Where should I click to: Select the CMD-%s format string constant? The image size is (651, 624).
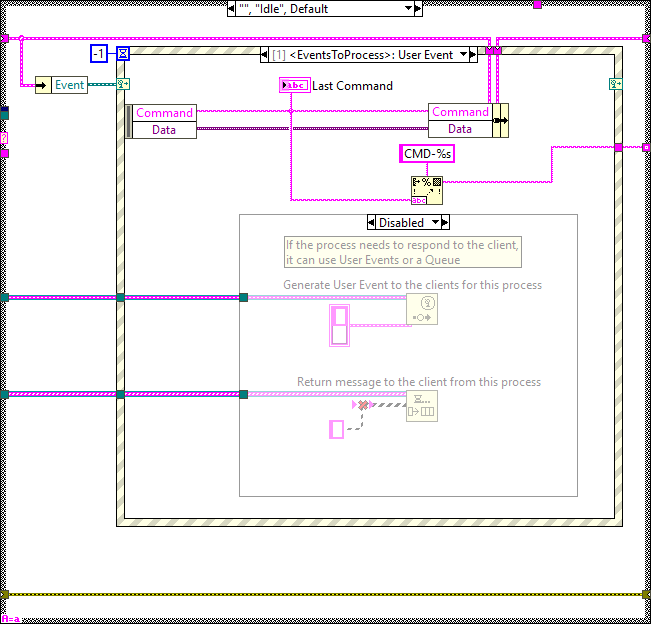point(427,154)
